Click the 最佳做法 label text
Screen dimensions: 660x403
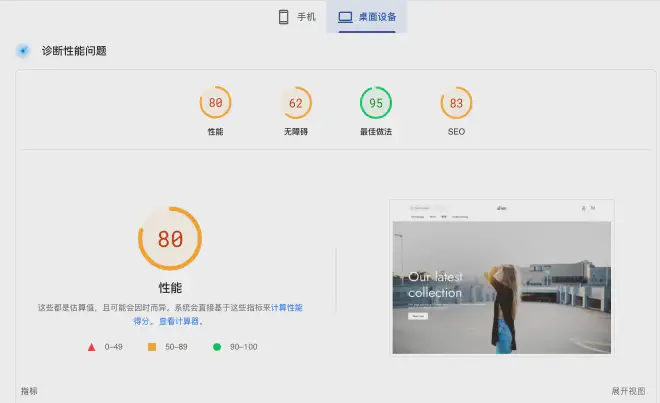point(376,132)
